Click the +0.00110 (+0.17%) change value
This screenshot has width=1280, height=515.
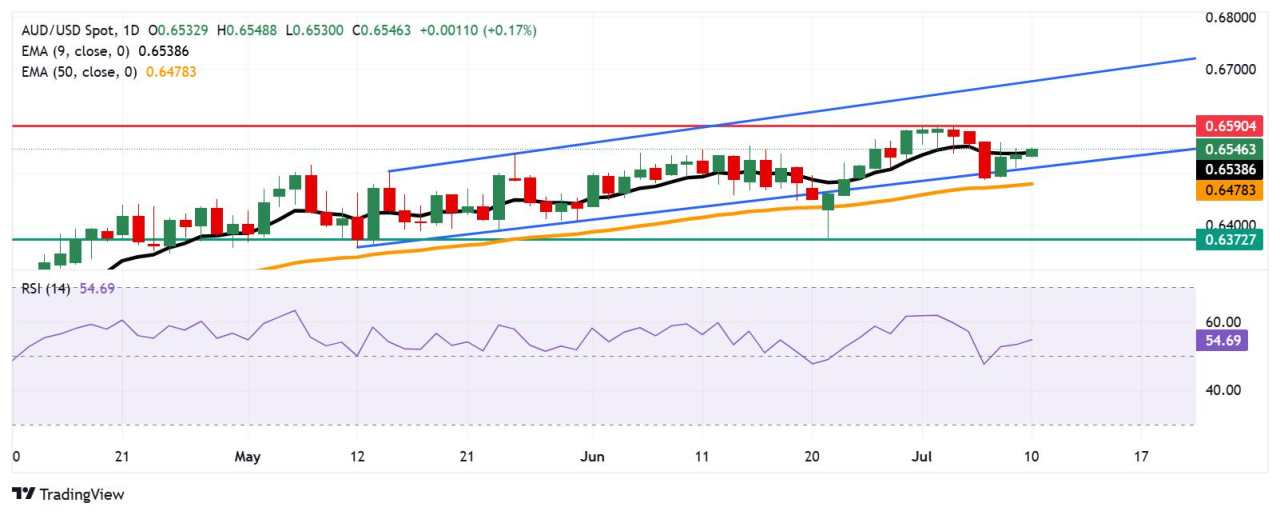[479, 31]
